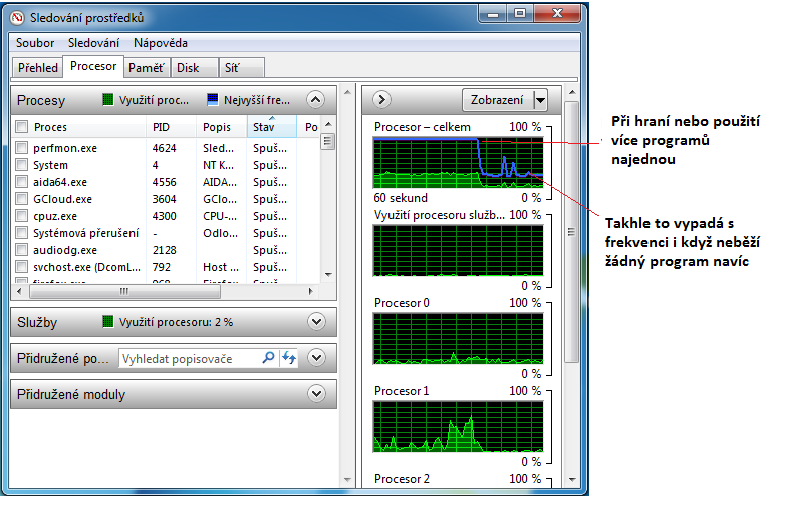Click the process list scroll-right arrow
This screenshot has width=800, height=505.
(x=310, y=292)
